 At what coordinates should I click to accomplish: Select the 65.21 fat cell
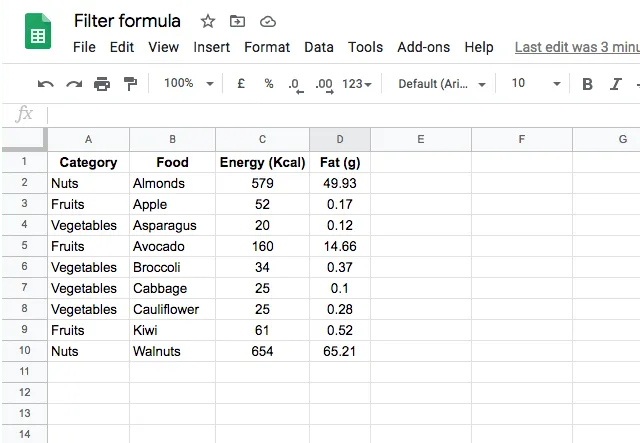pos(340,351)
